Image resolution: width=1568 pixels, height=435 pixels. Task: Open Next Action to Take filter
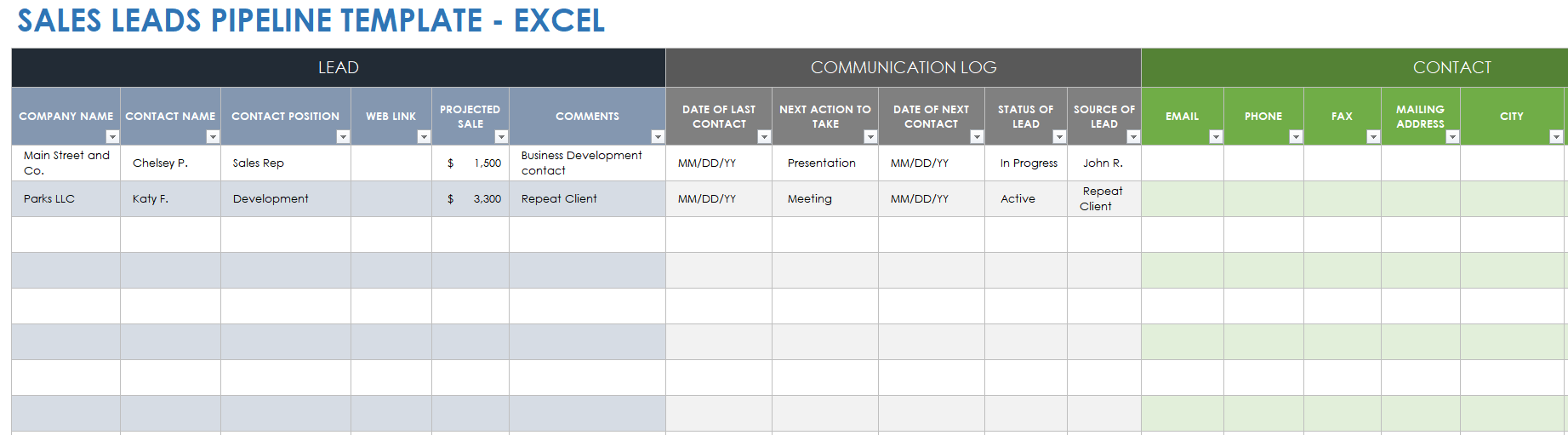(870, 137)
